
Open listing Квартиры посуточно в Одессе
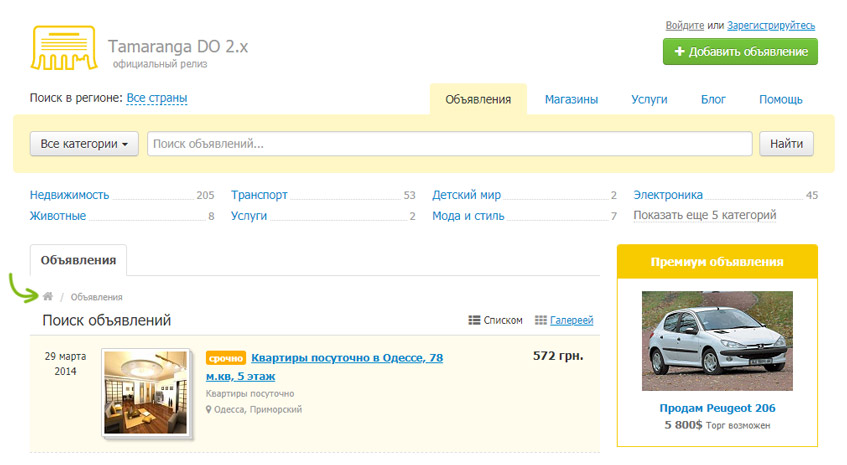click(347, 358)
